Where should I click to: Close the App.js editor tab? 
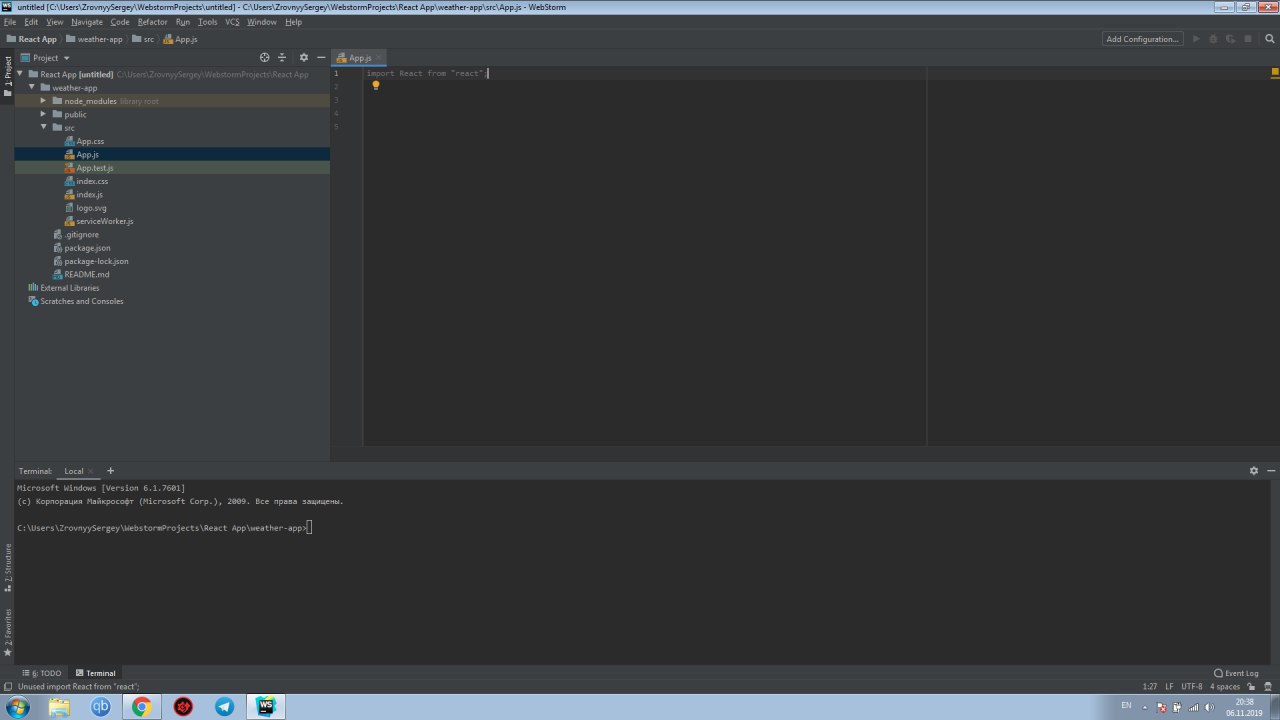(x=380, y=59)
